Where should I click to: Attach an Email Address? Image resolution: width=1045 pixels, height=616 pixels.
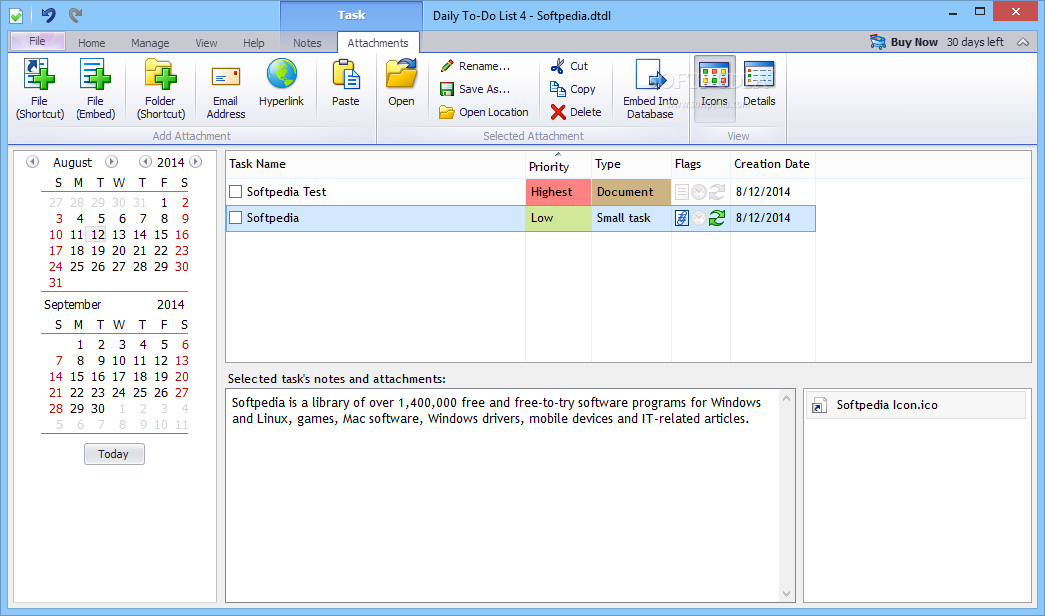(x=225, y=89)
